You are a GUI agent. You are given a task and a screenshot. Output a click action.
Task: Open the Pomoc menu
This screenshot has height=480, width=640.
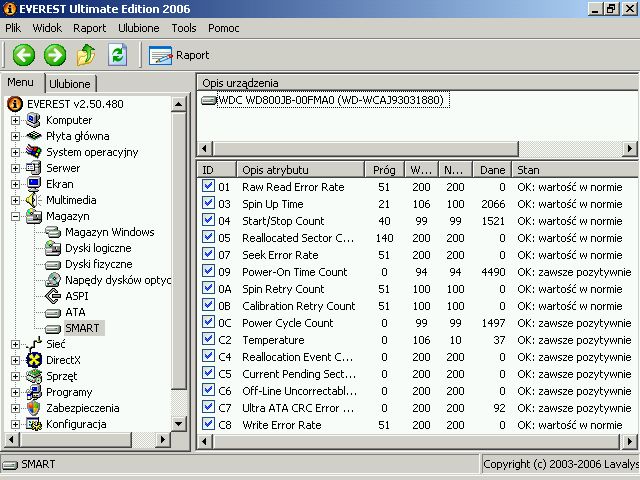(223, 28)
